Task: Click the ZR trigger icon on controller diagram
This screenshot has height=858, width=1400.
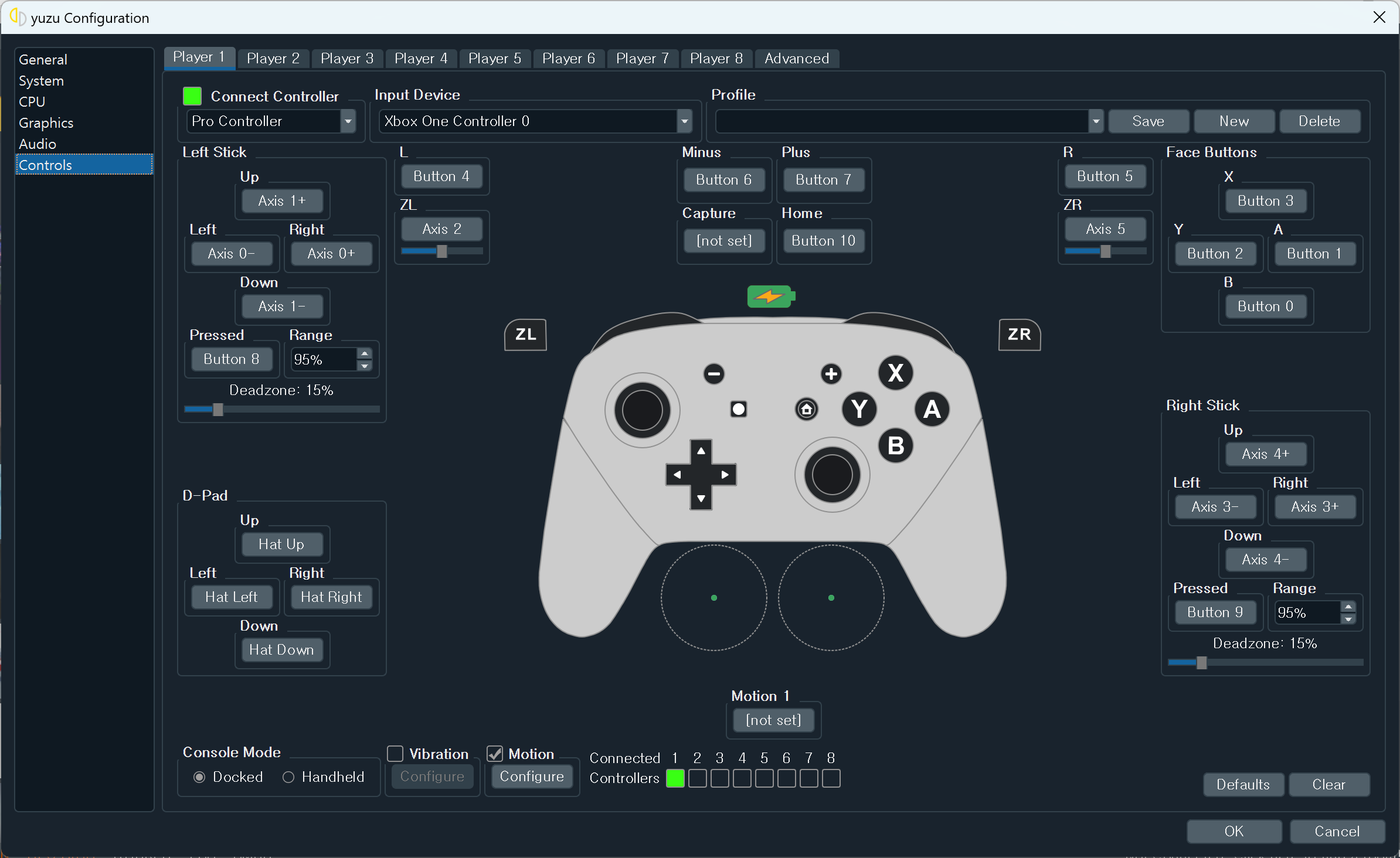Action: 1020,335
